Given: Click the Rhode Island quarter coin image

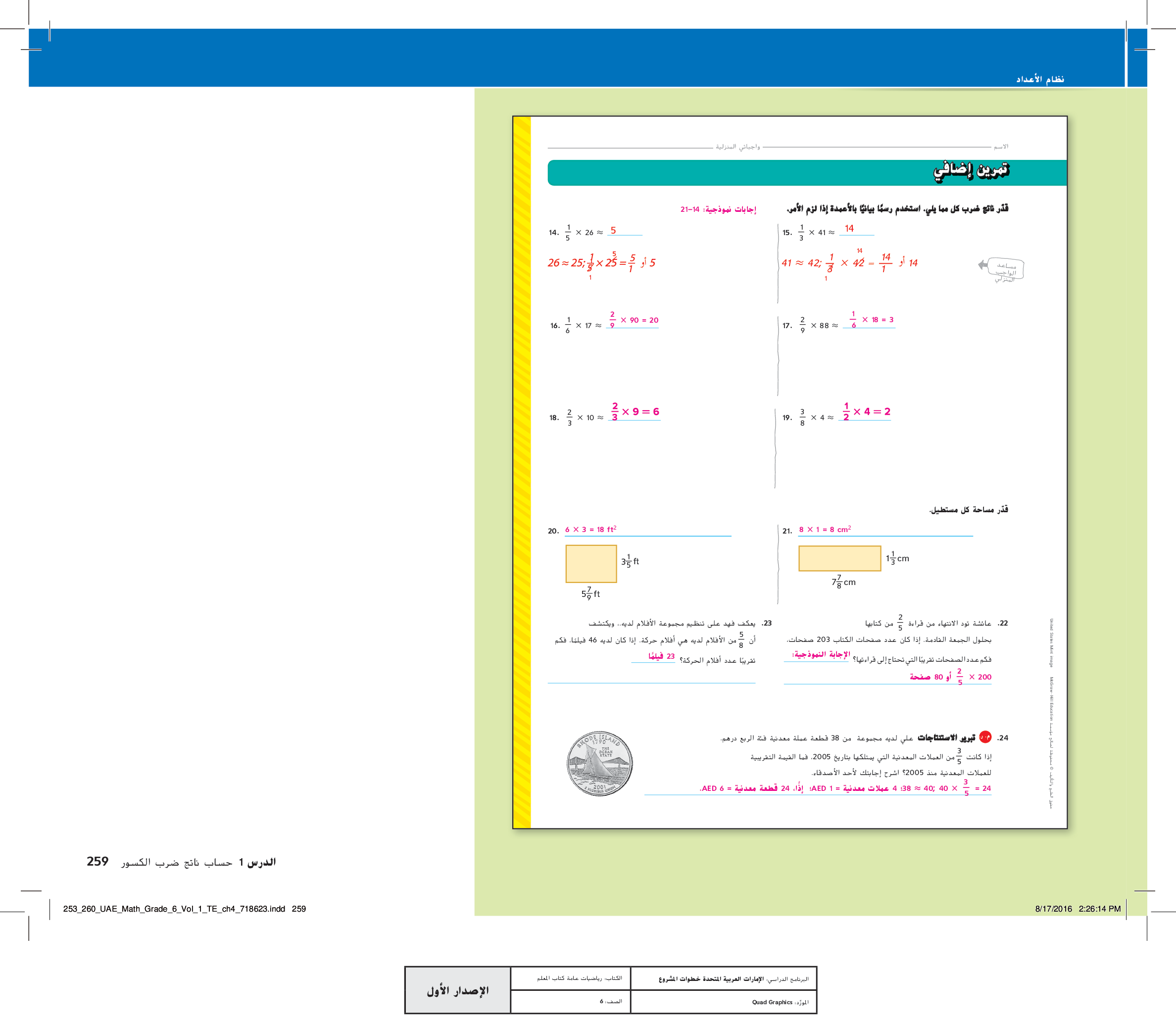Looking at the screenshot, I should point(599,764).
